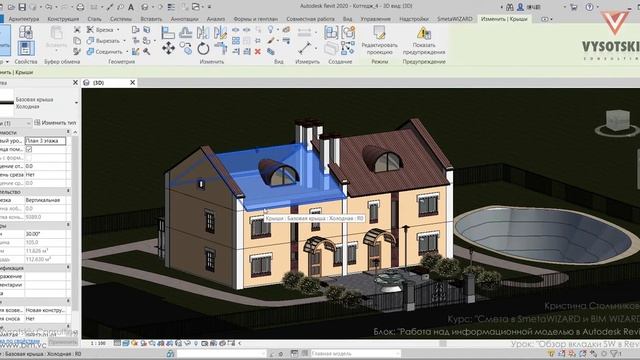640x360 pixels.
Task: Close the {3D} view tab
Action: (132, 82)
